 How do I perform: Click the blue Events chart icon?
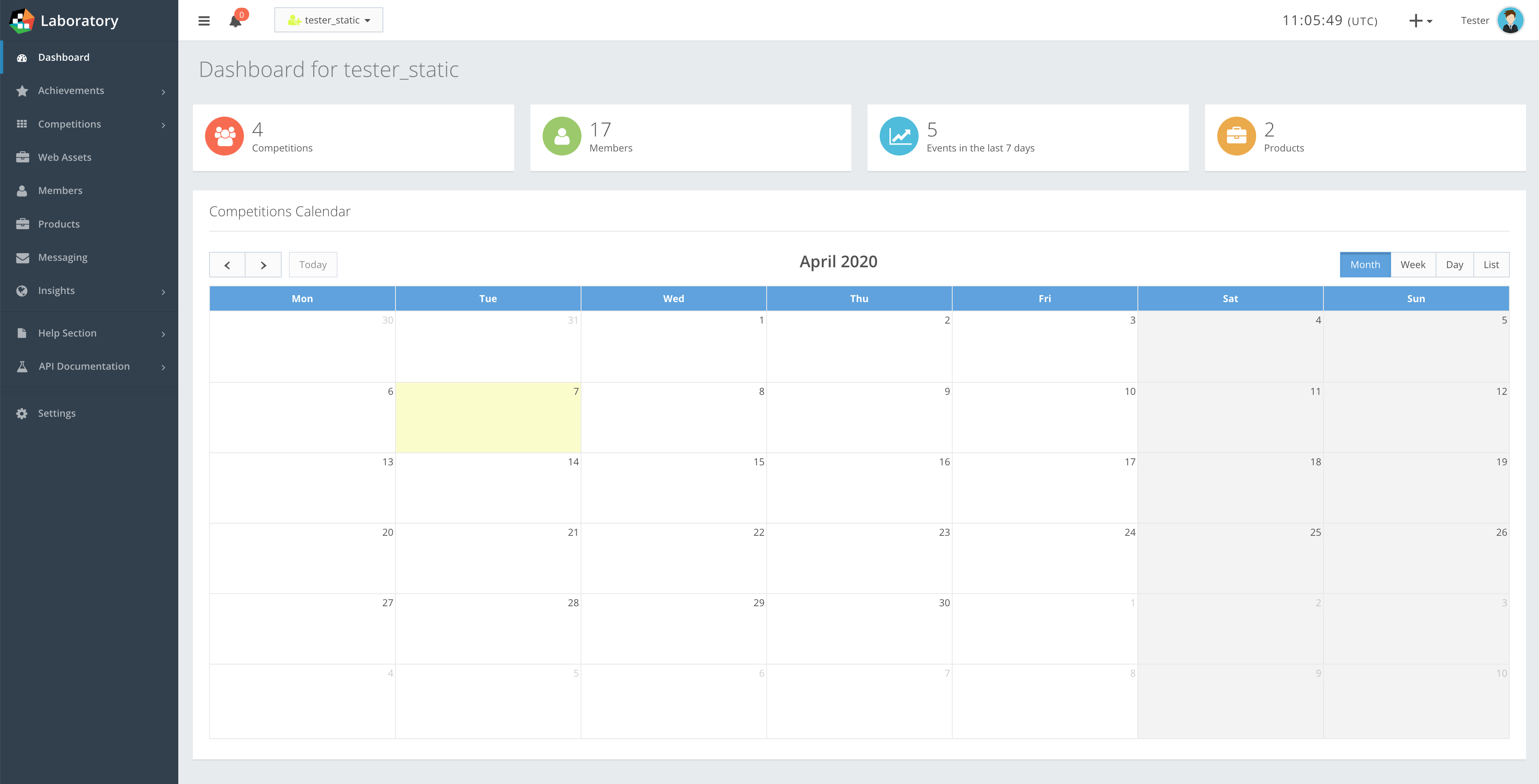(898, 136)
